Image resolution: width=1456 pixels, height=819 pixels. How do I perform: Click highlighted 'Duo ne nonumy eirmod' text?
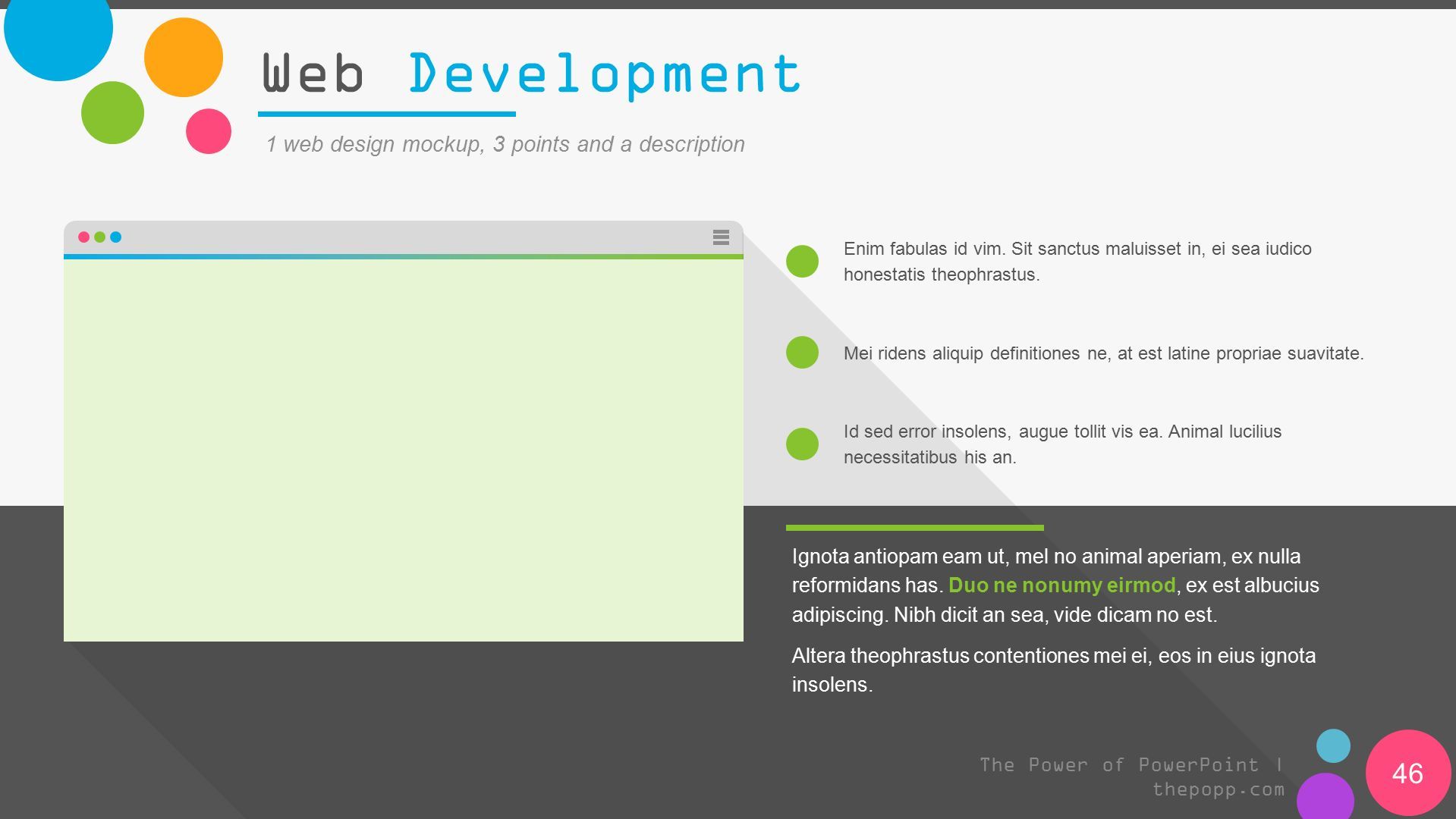click(x=1061, y=585)
